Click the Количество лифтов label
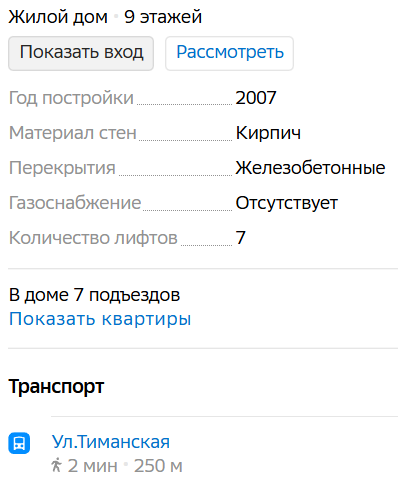 93,238
